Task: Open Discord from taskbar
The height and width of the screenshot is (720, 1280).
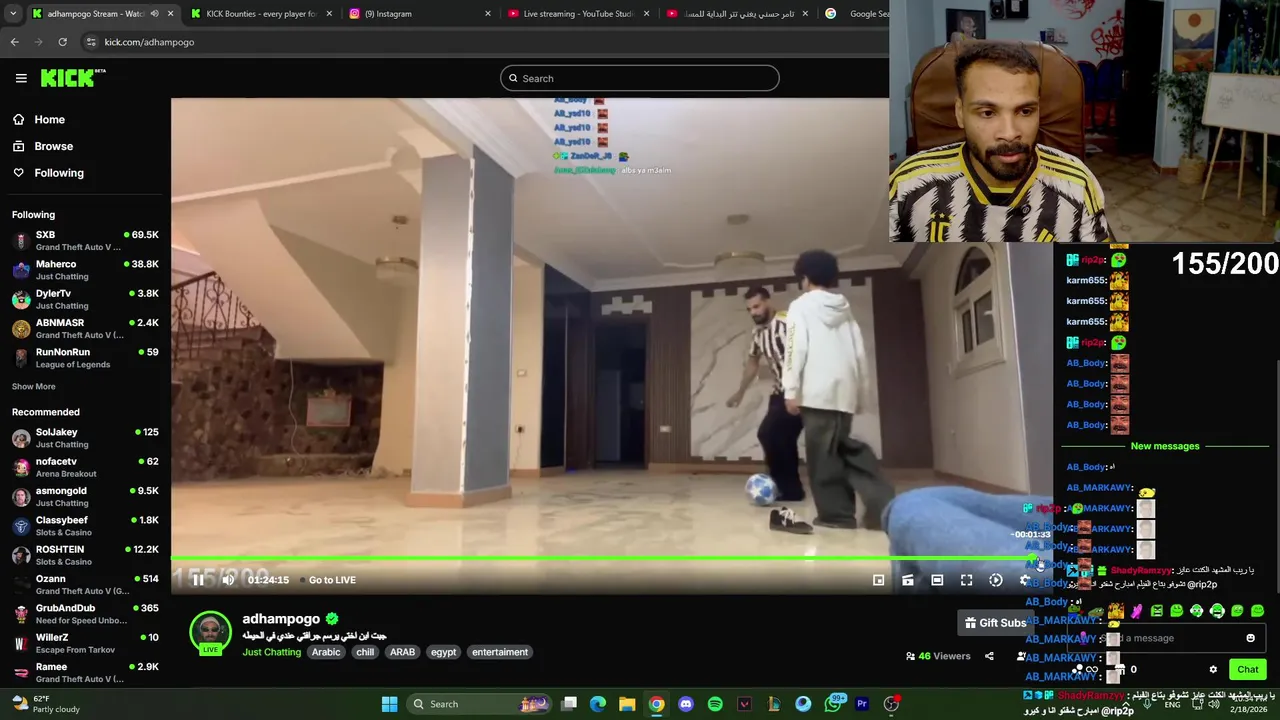Action: coord(686,704)
